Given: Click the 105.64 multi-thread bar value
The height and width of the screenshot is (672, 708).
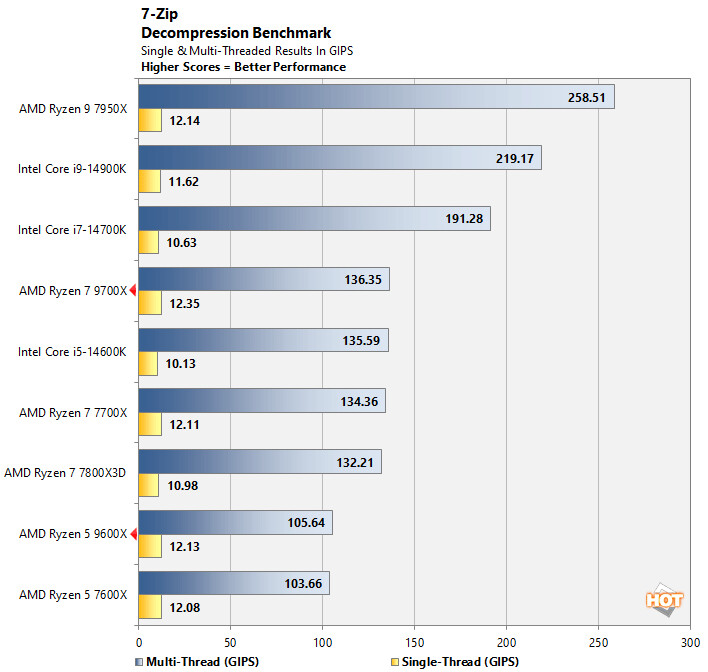Looking at the screenshot, I should point(306,523).
